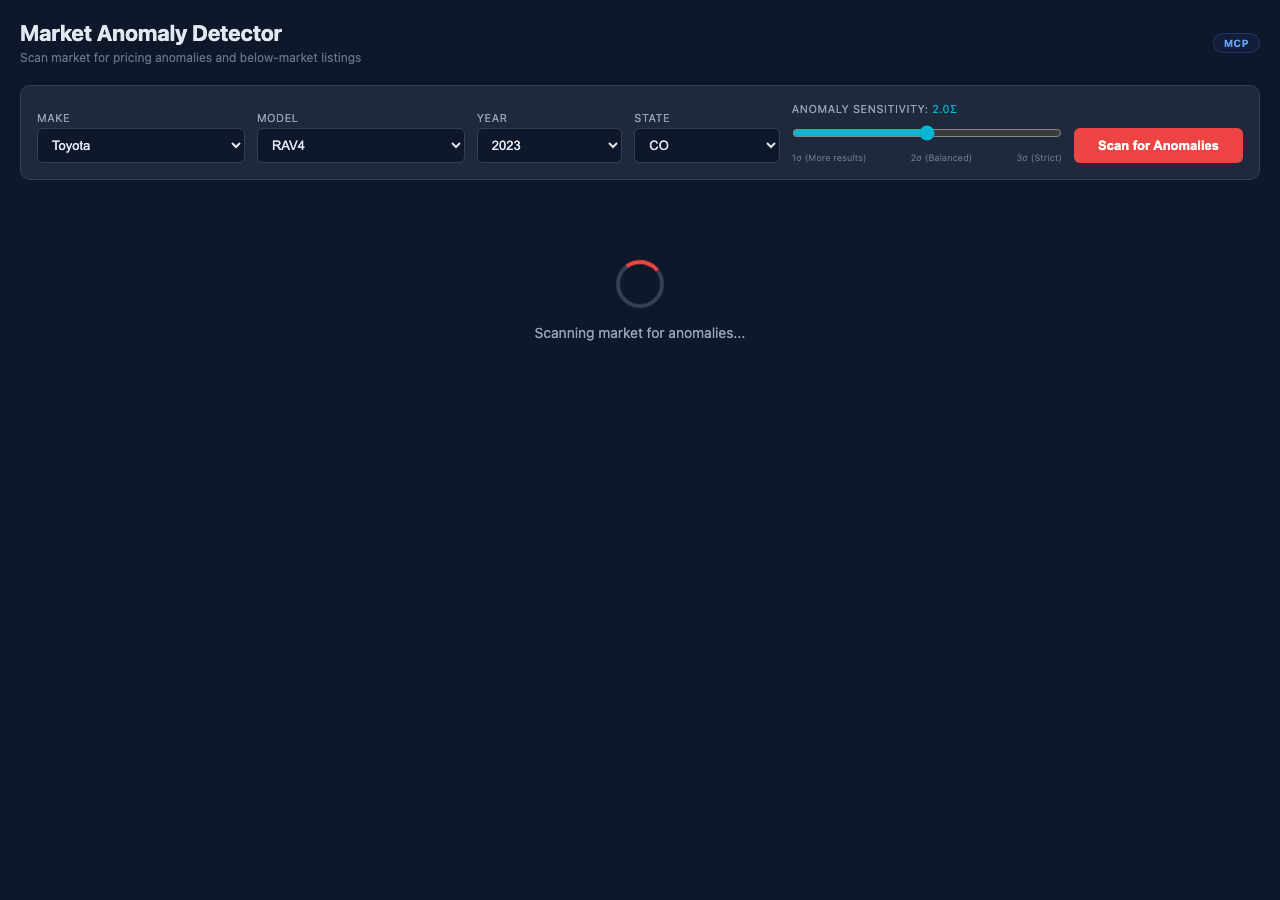Click the anomaly sensitivity slider handle

(926, 132)
